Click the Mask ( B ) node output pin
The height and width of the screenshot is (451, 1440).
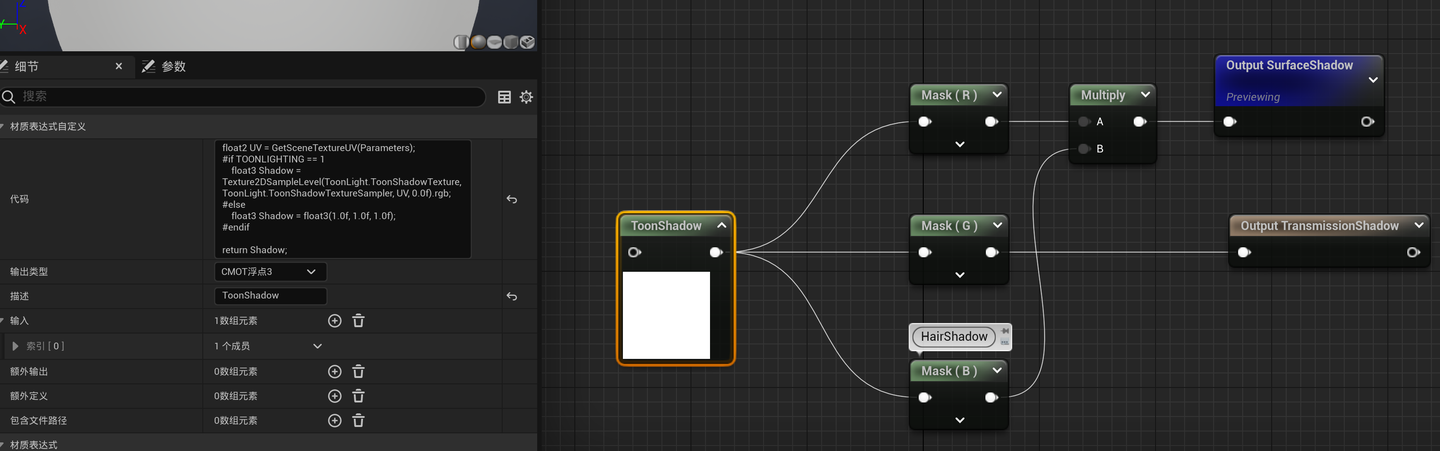[991, 397]
